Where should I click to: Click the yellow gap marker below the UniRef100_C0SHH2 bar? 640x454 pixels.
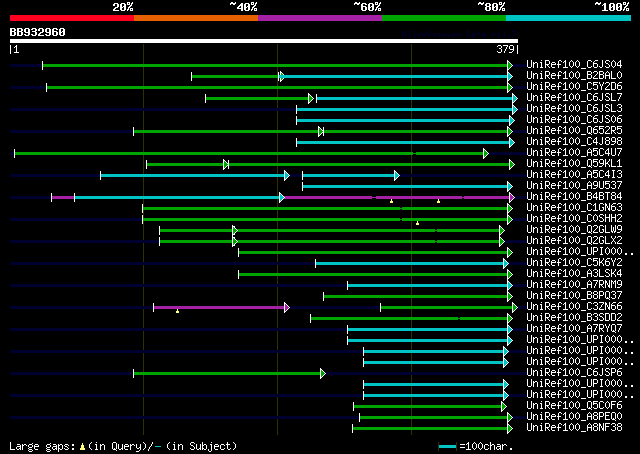tap(418, 223)
